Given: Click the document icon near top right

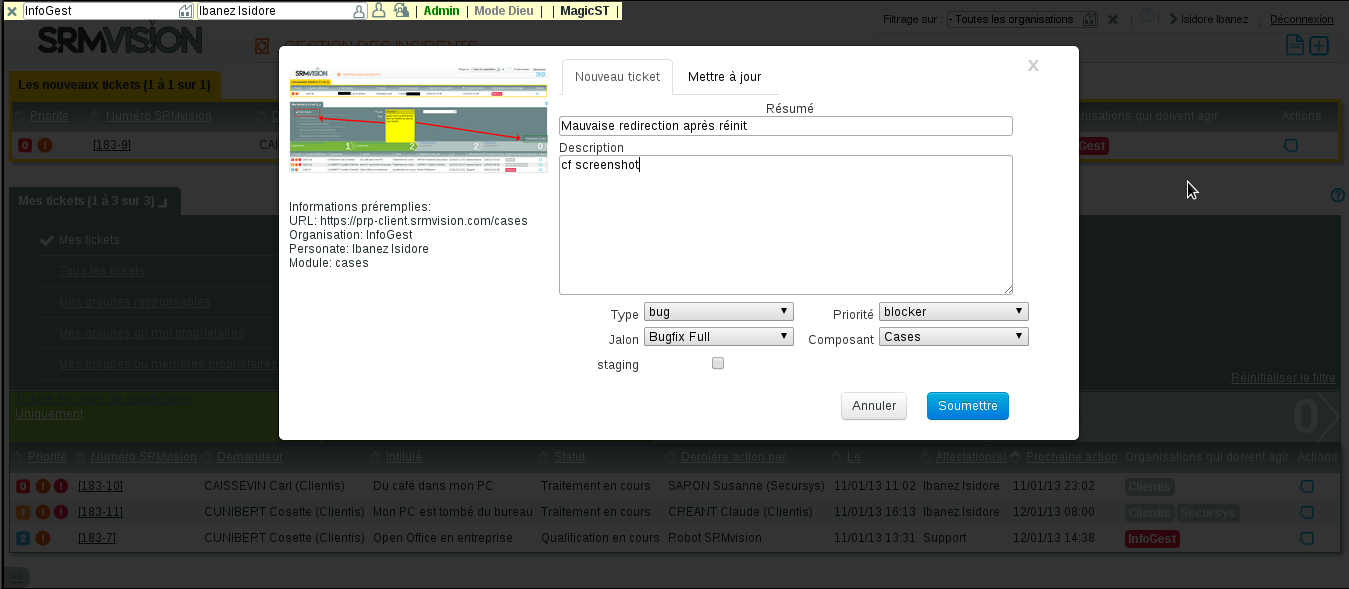Looking at the screenshot, I should coord(1295,45).
